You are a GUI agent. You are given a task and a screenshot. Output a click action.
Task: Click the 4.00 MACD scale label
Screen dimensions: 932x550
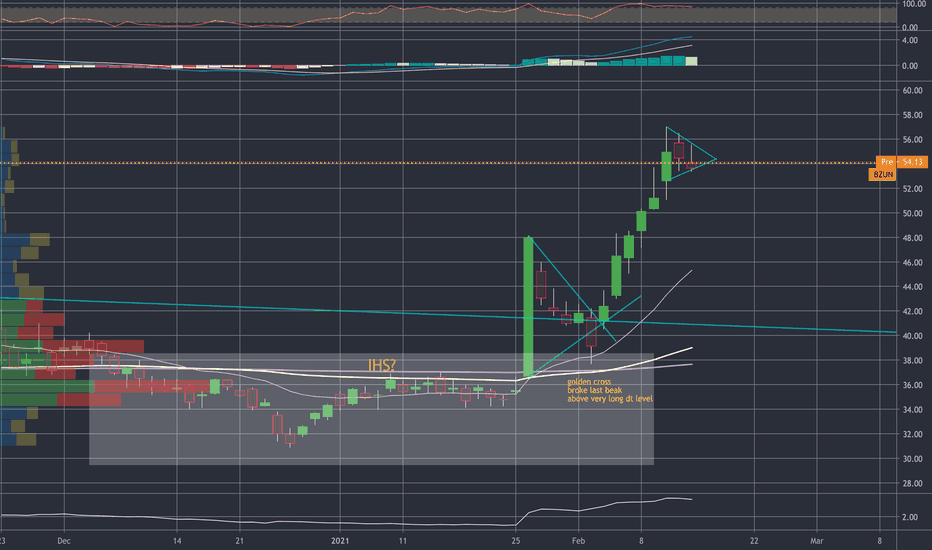pyautogui.click(x=909, y=40)
